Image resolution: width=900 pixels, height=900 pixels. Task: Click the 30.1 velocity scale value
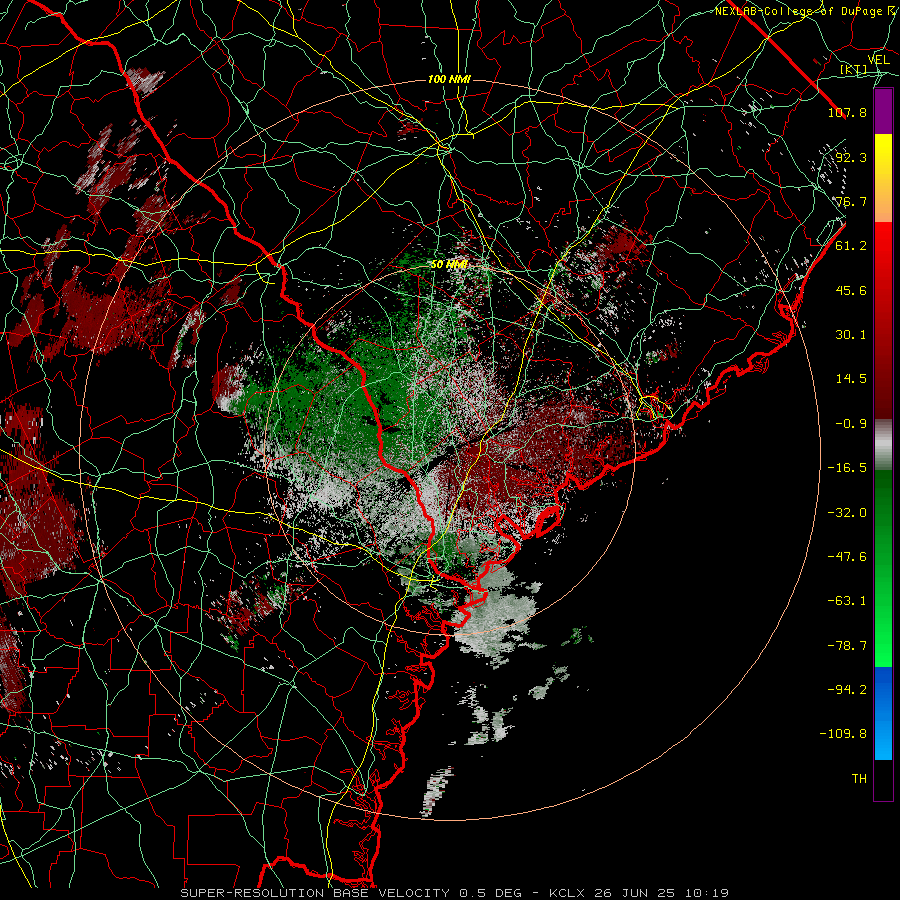click(x=851, y=335)
